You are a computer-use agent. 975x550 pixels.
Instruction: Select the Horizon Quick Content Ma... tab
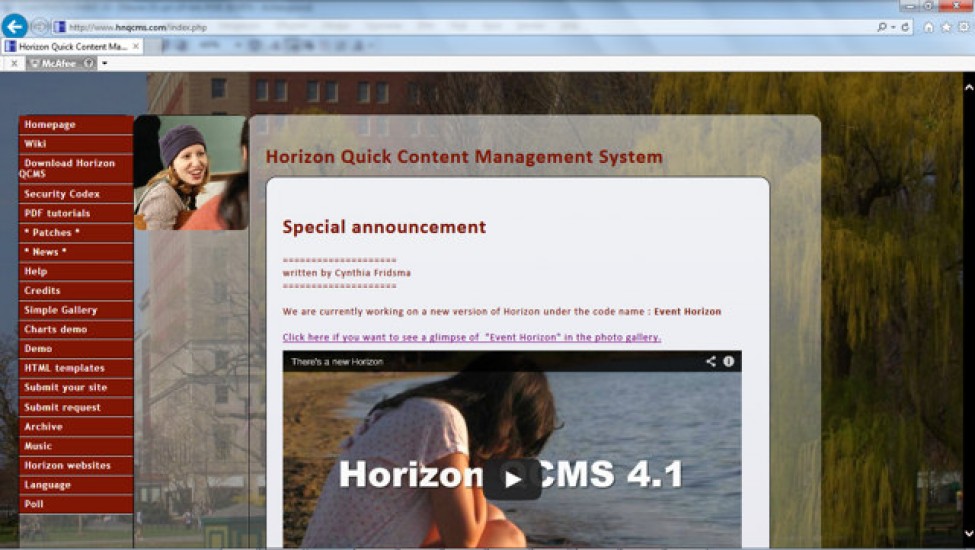72,46
